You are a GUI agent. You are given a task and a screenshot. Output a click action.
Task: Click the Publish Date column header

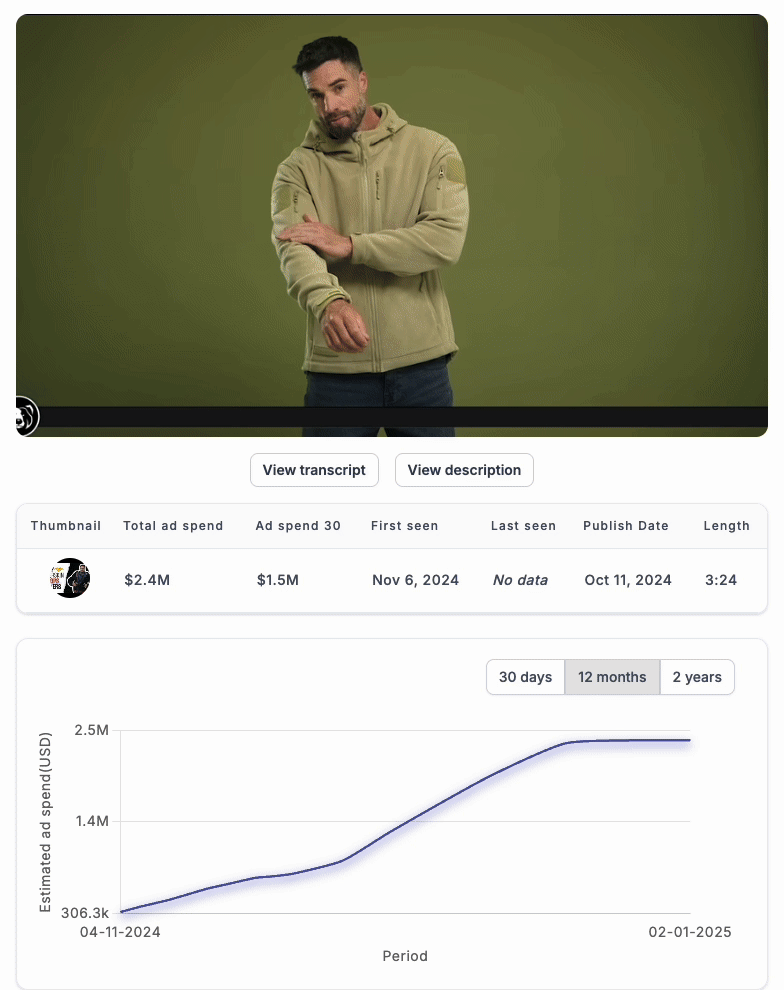[626, 525]
